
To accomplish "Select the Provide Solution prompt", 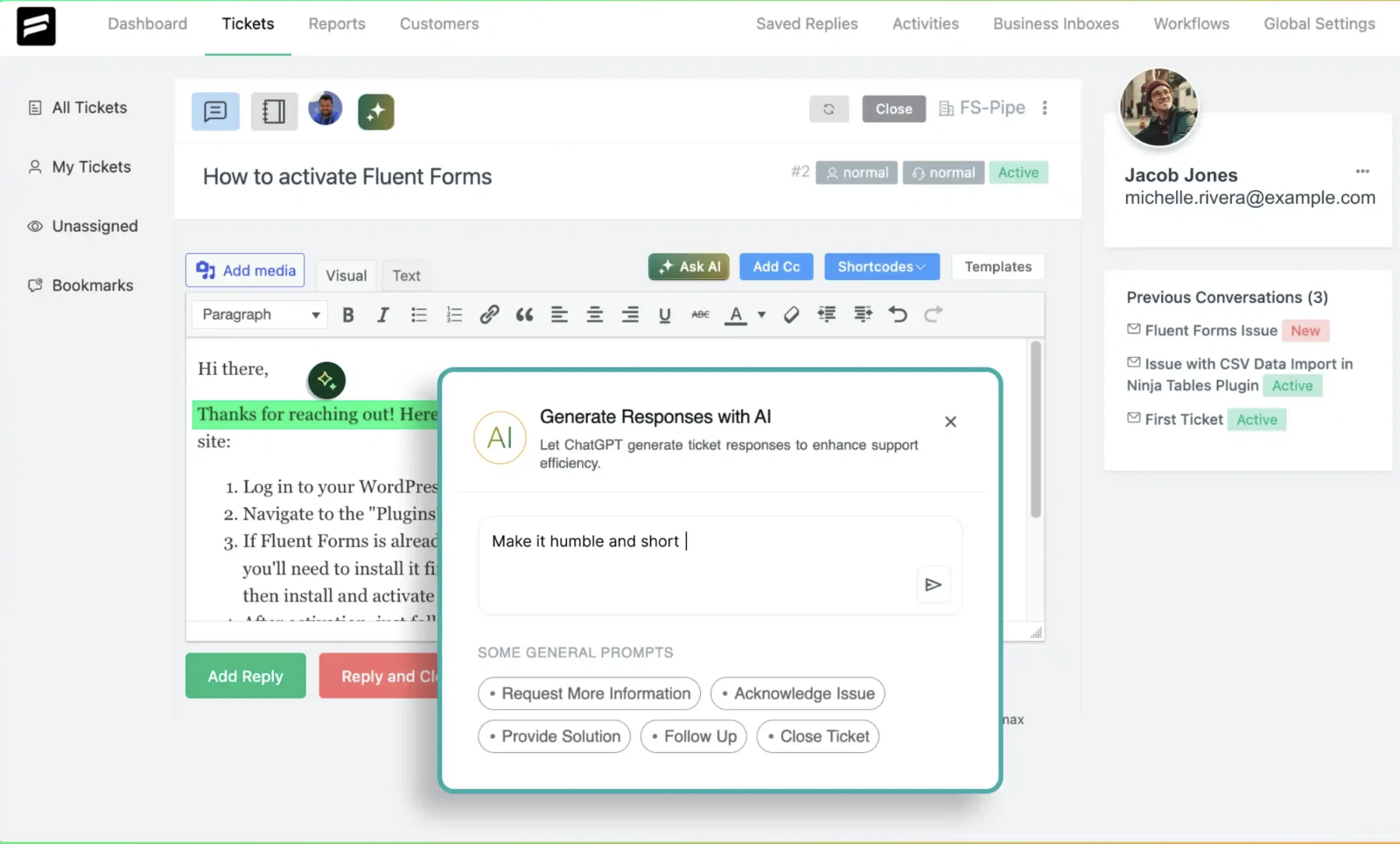I will [x=554, y=736].
